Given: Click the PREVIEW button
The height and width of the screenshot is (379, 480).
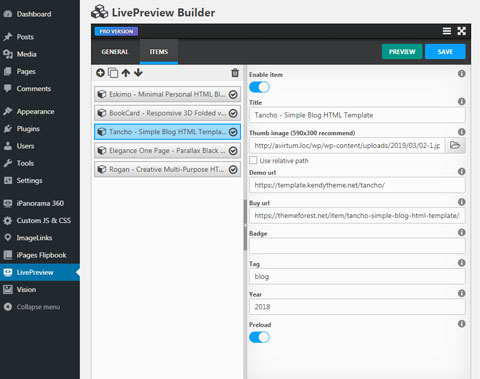Looking at the screenshot, I should click(x=402, y=52).
